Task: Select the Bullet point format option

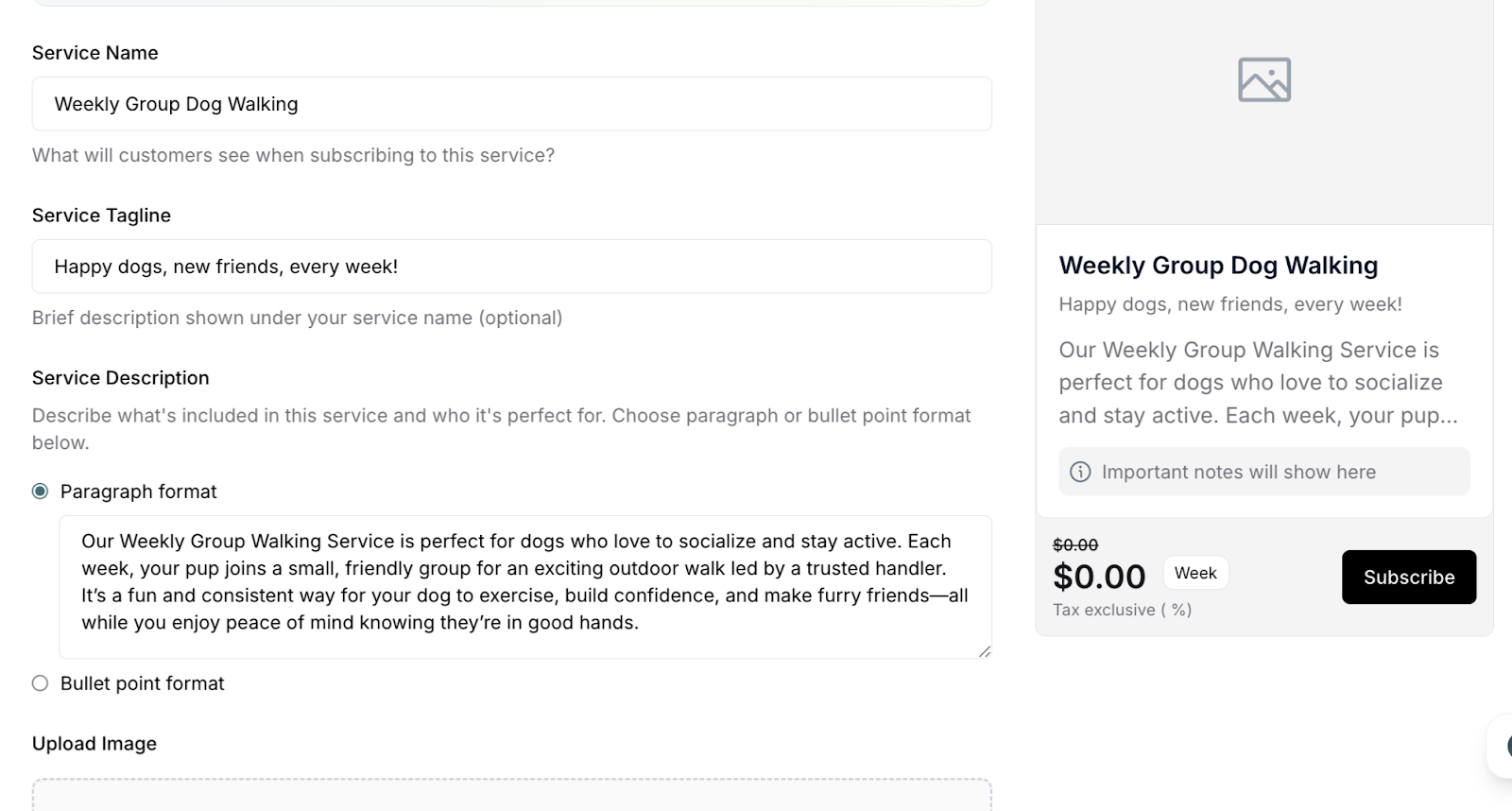Action: point(40,683)
